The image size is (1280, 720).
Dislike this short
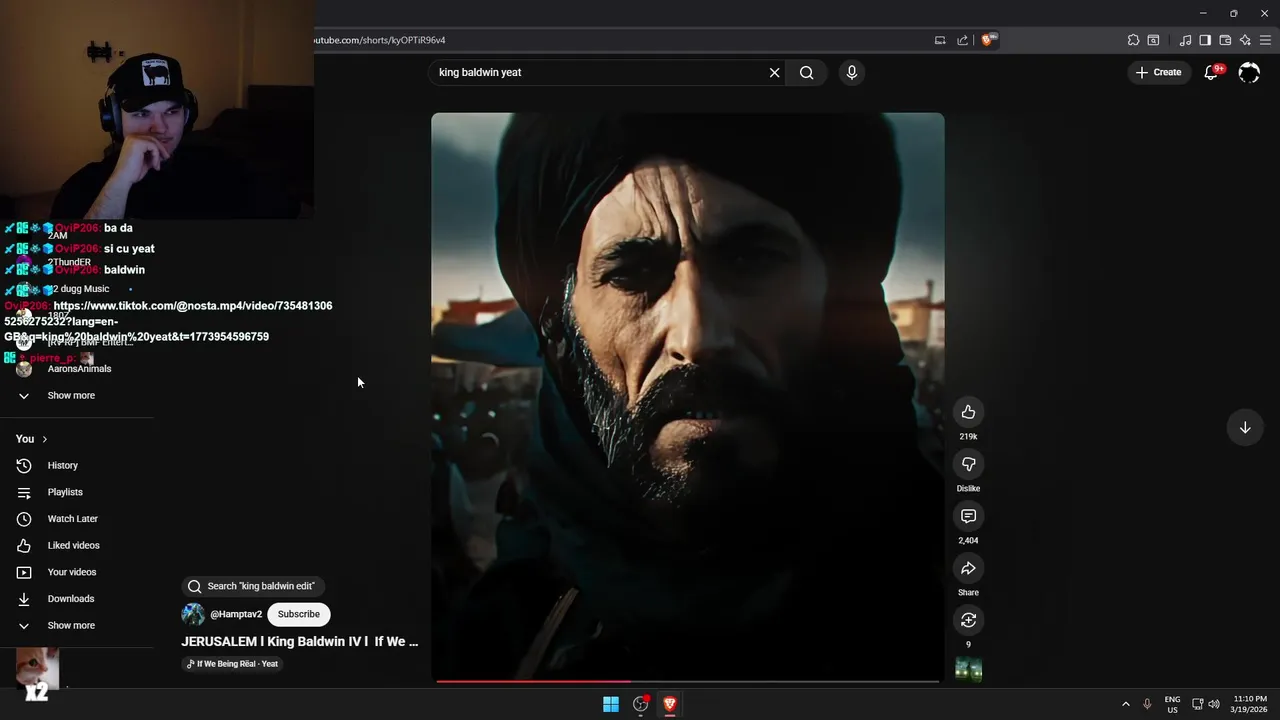(x=968, y=464)
